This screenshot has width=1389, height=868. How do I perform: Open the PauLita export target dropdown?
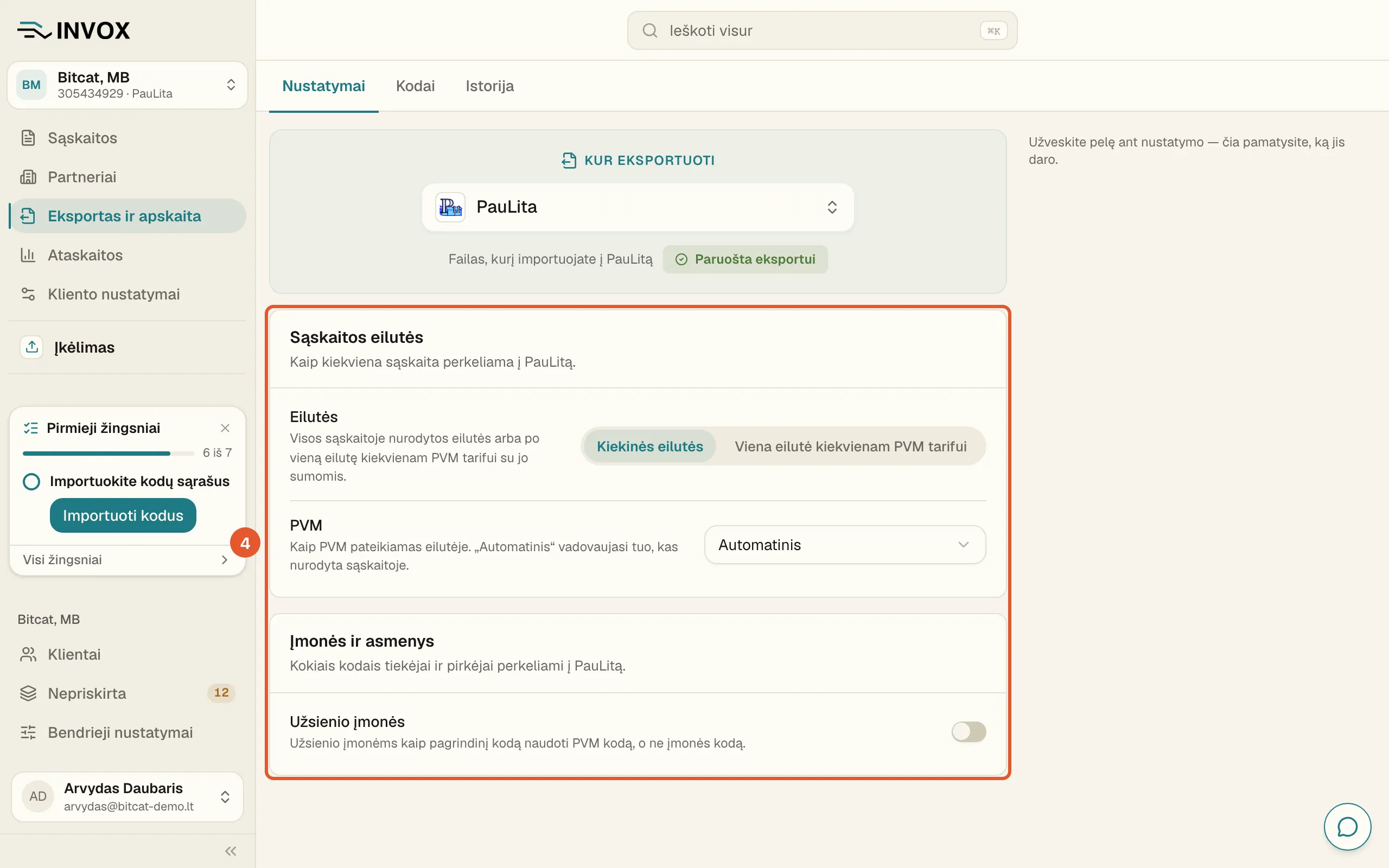[638, 207]
